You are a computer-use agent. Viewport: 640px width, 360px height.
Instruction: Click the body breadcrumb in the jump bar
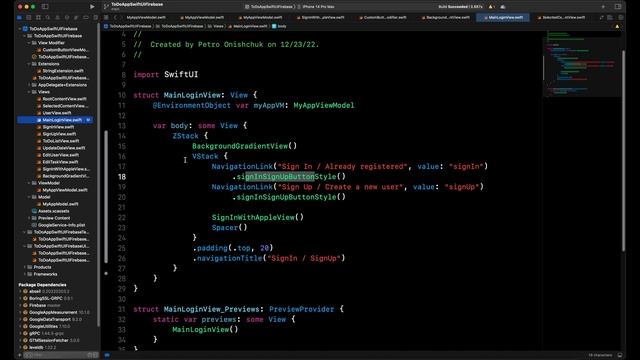279,26
